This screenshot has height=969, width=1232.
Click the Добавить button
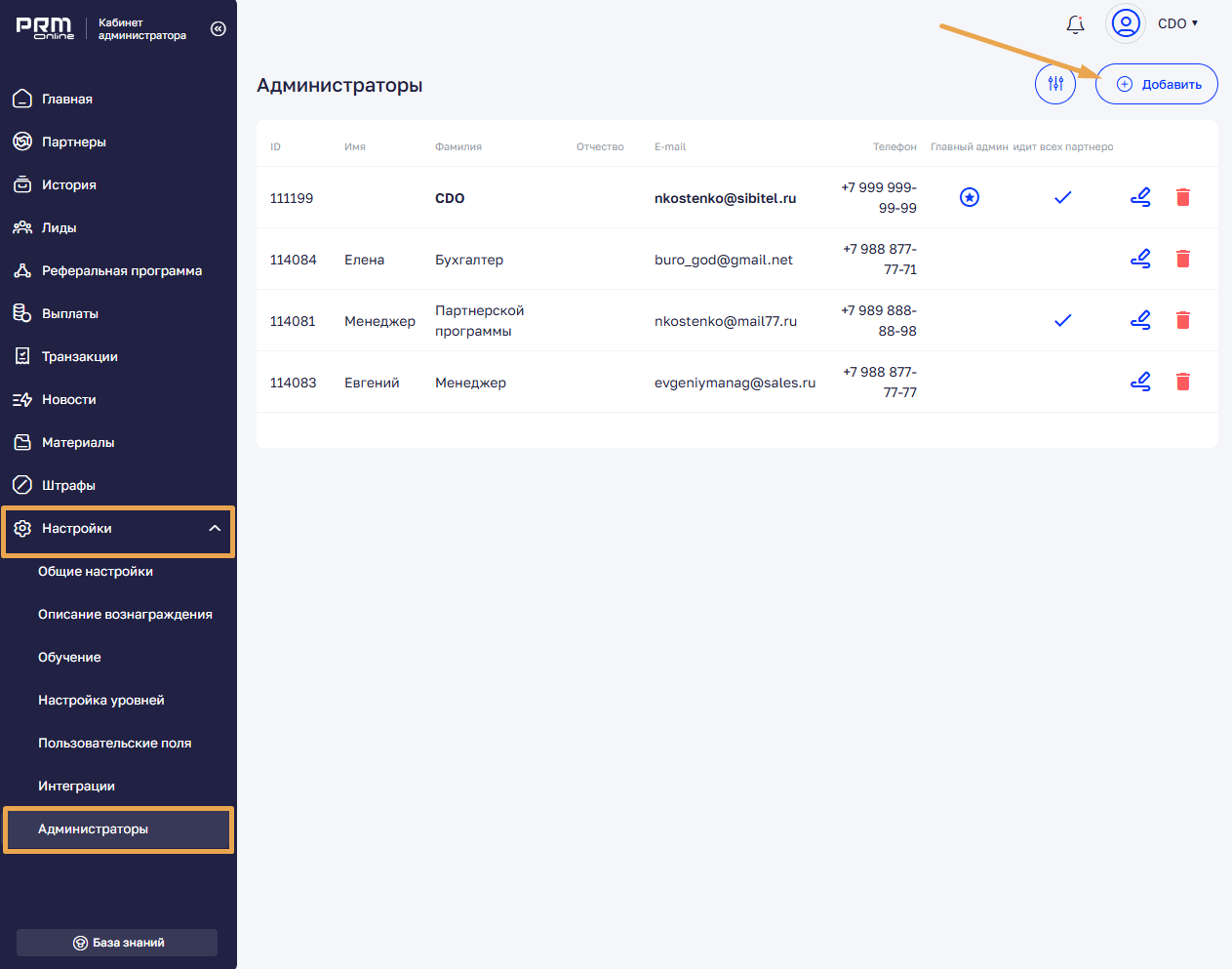tap(1157, 85)
